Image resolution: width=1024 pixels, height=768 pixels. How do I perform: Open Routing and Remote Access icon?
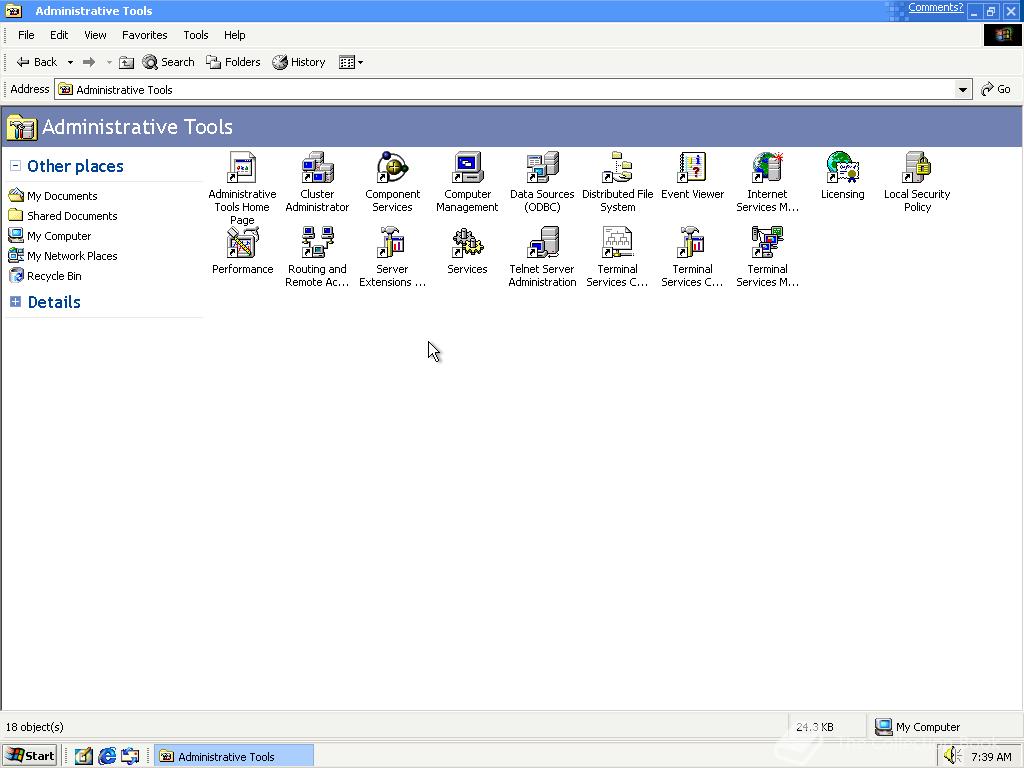317,243
